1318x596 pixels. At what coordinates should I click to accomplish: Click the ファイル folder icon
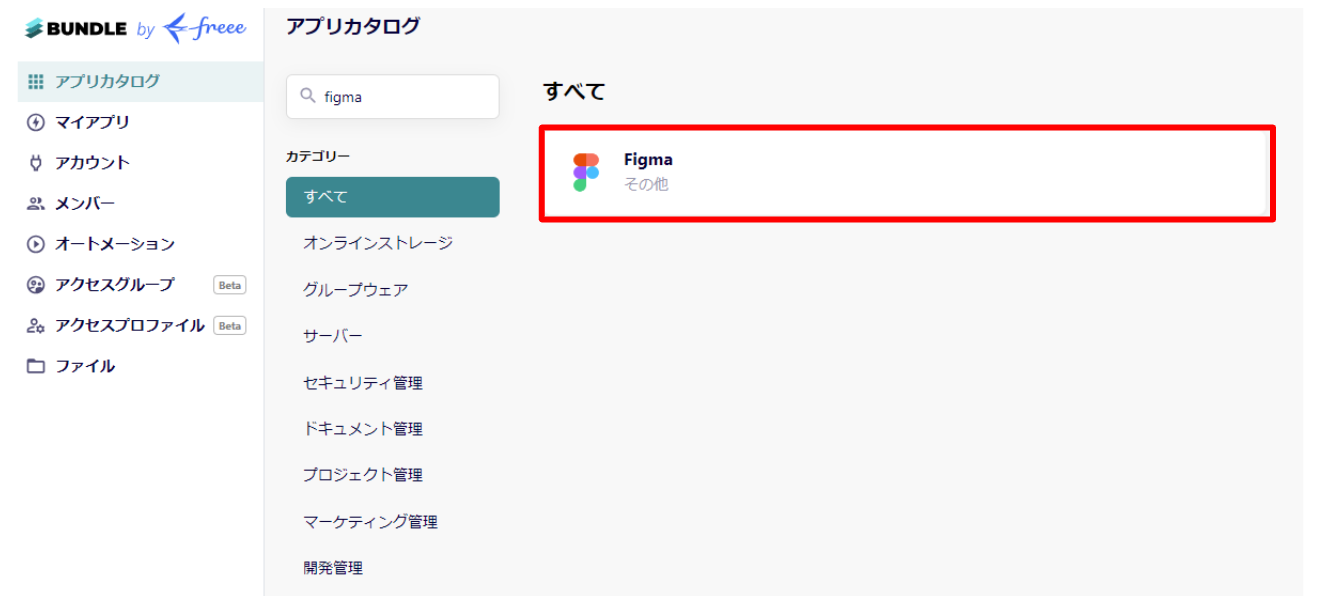point(36,366)
